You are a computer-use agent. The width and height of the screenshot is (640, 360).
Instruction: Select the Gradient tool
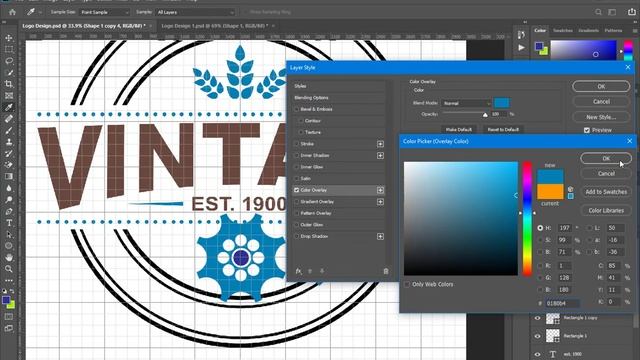coord(9,176)
